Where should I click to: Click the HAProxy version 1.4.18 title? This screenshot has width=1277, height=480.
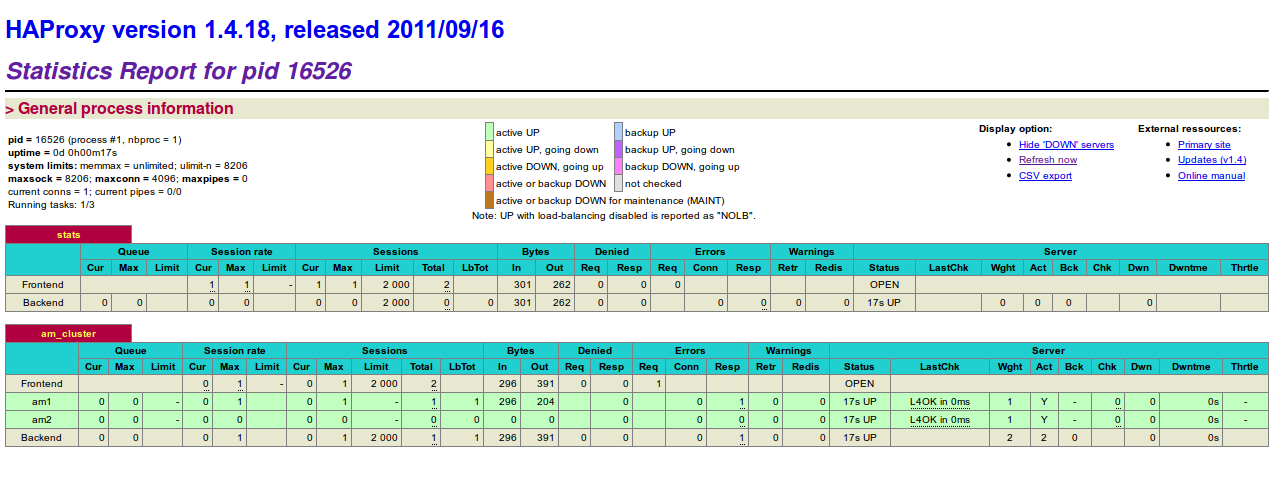tap(255, 30)
